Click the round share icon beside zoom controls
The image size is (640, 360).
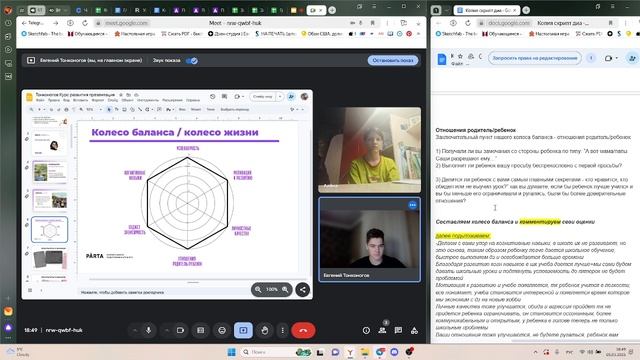pos(302,289)
